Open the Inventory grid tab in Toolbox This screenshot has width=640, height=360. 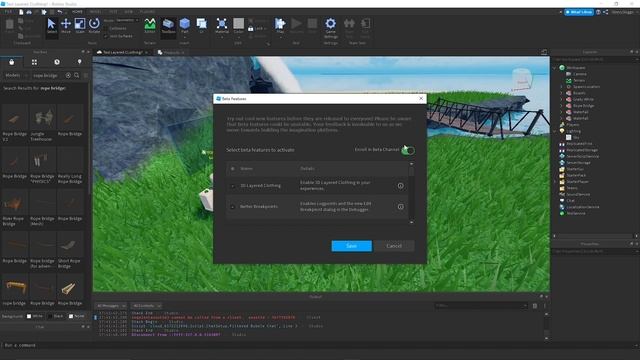[34, 62]
